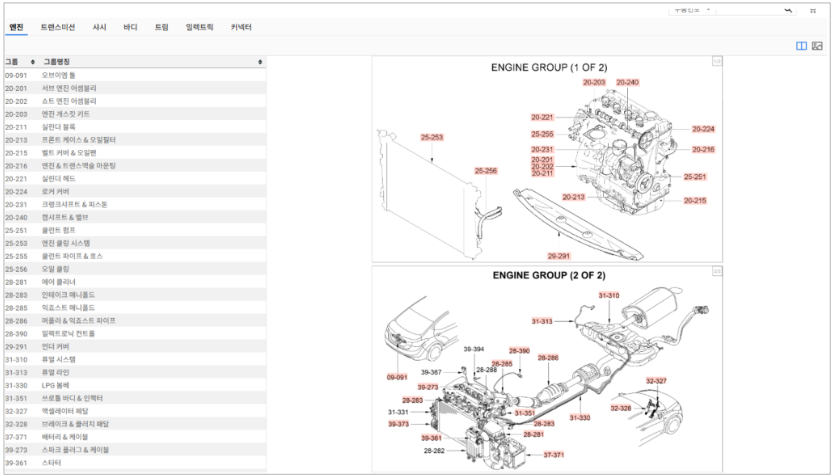
Task: Click part label 29-291 under cover
Action: [558, 255]
